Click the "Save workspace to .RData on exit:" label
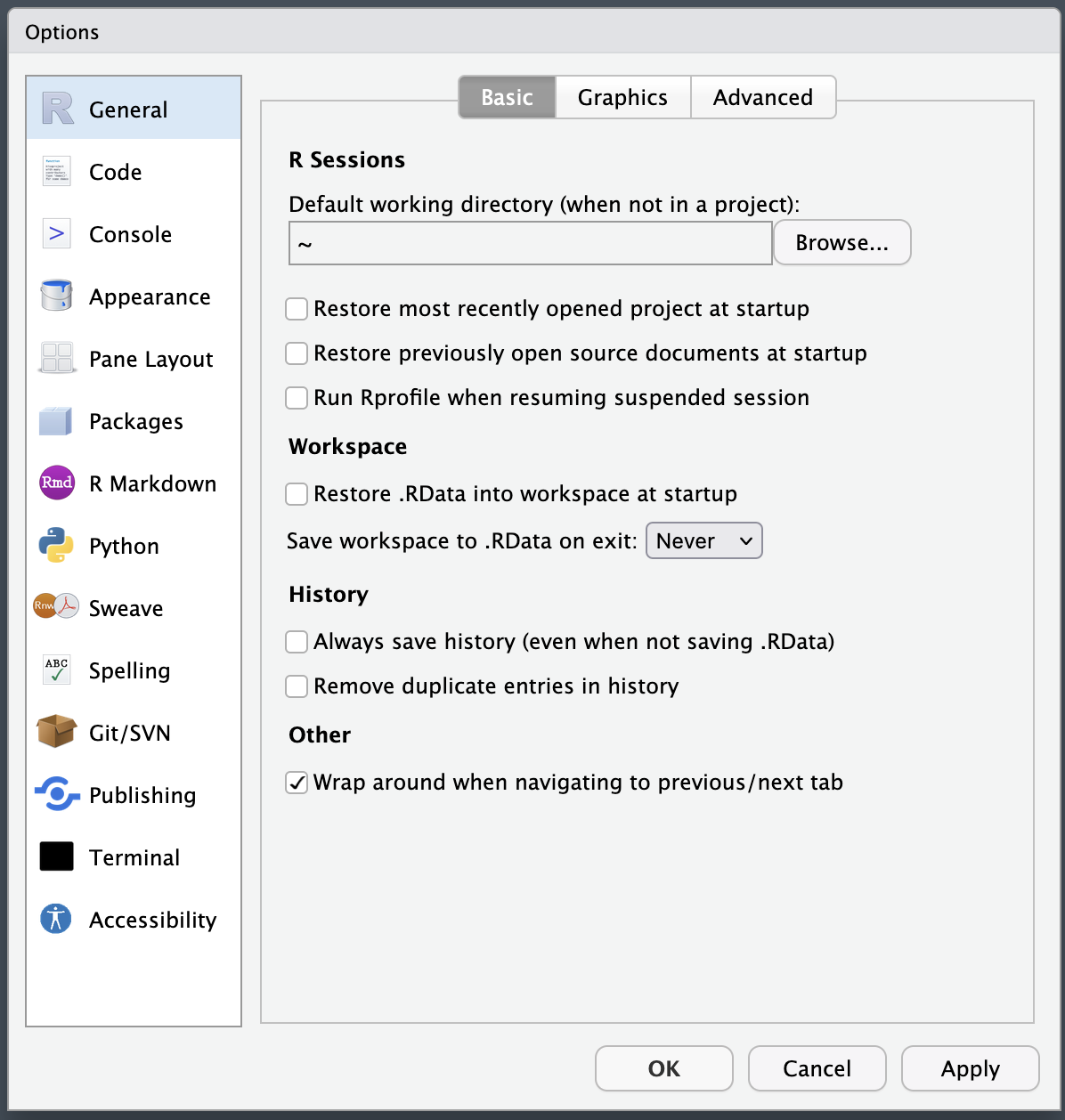 pyautogui.click(x=462, y=540)
